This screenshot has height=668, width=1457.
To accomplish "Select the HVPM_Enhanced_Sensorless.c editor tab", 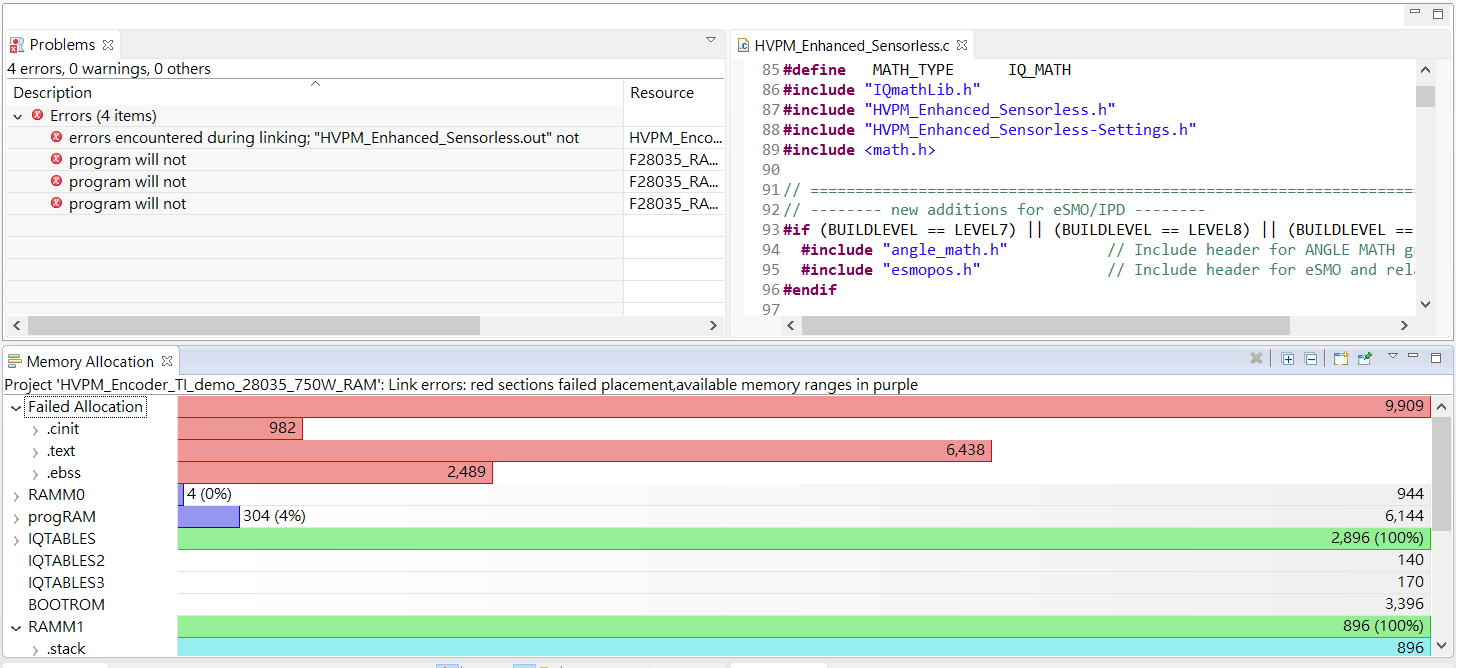I will [x=850, y=45].
